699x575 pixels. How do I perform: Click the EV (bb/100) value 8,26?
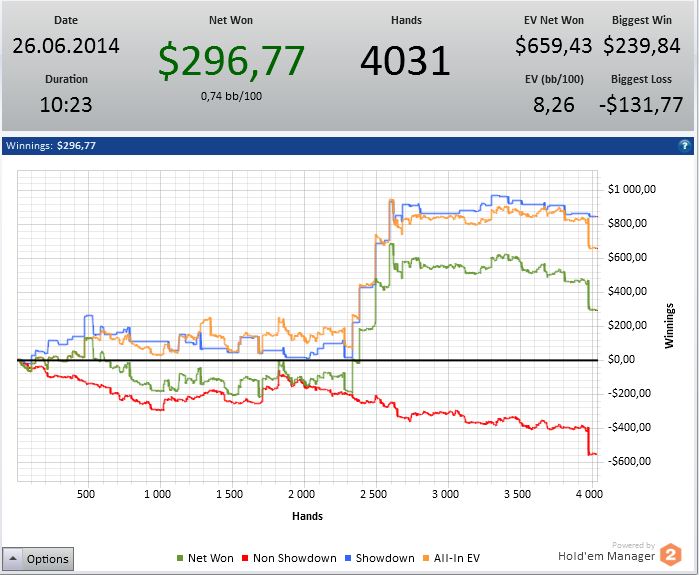click(554, 105)
